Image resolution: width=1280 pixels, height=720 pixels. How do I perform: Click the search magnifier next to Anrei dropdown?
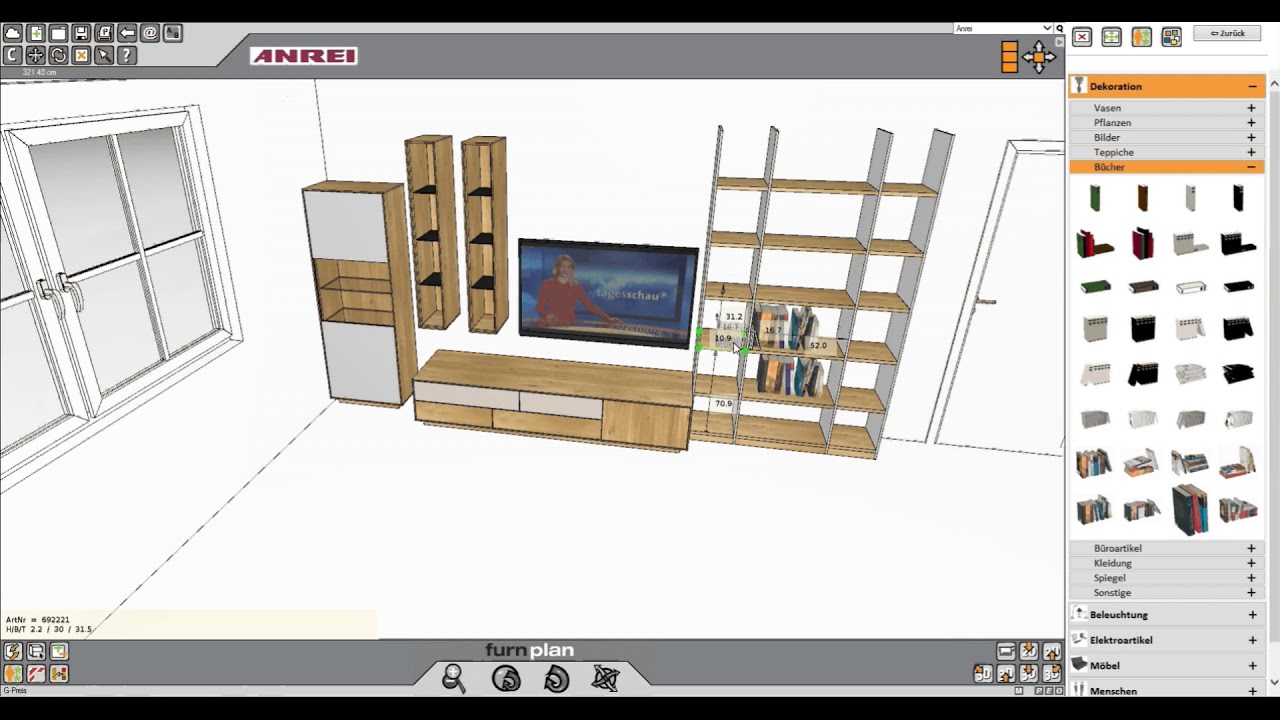(1060, 28)
